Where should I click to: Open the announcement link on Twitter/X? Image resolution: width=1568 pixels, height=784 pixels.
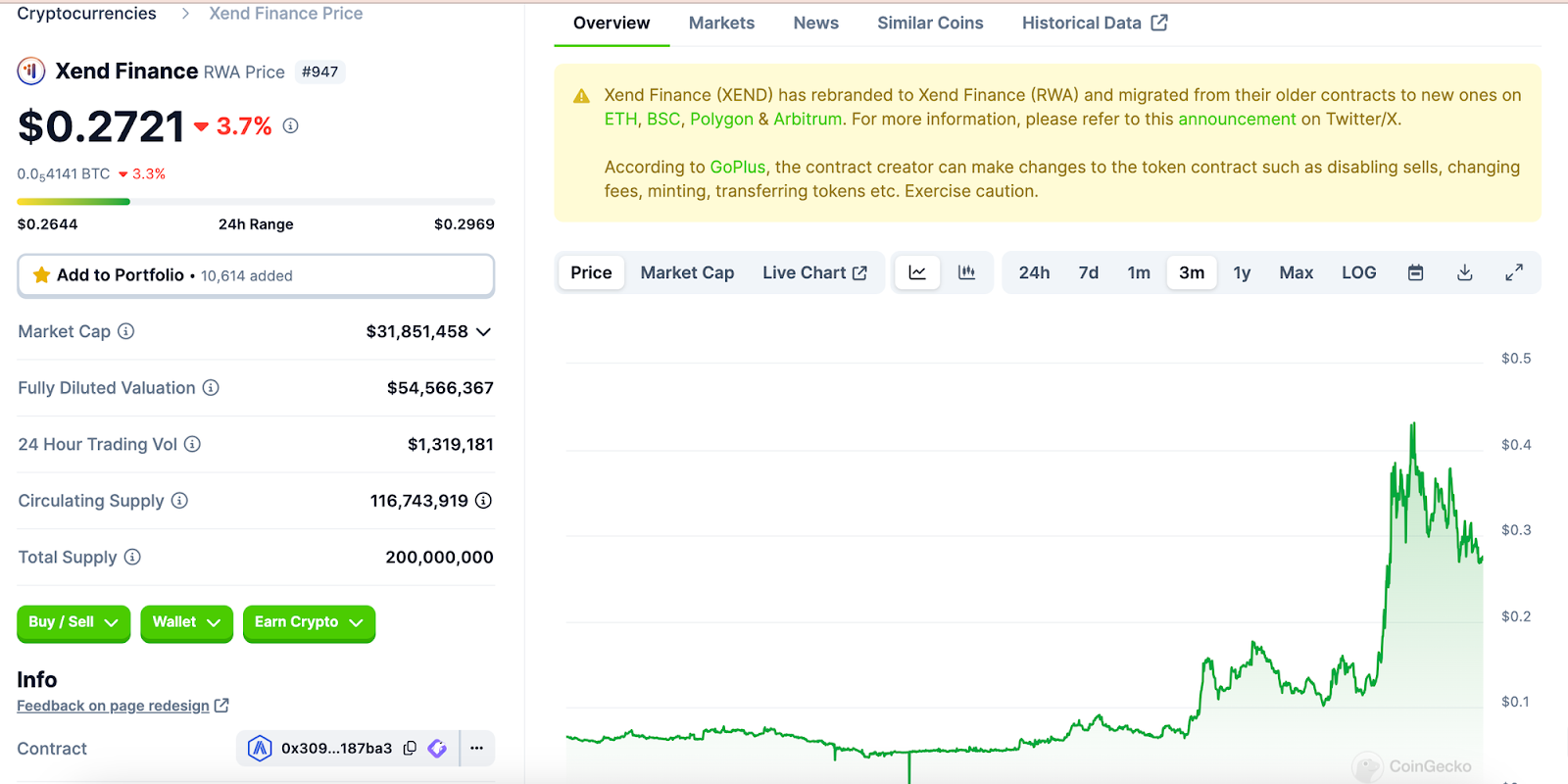tap(1237, 119)
